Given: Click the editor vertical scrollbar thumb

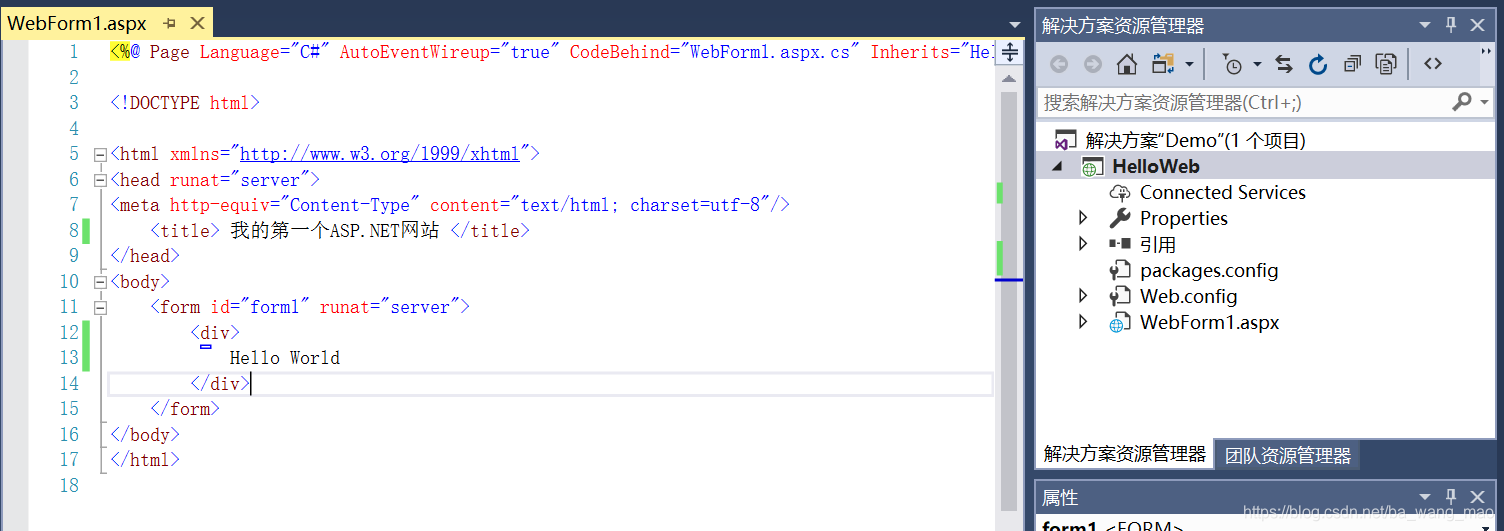Looking at the screenshot, I should (x=1009, y=300).
